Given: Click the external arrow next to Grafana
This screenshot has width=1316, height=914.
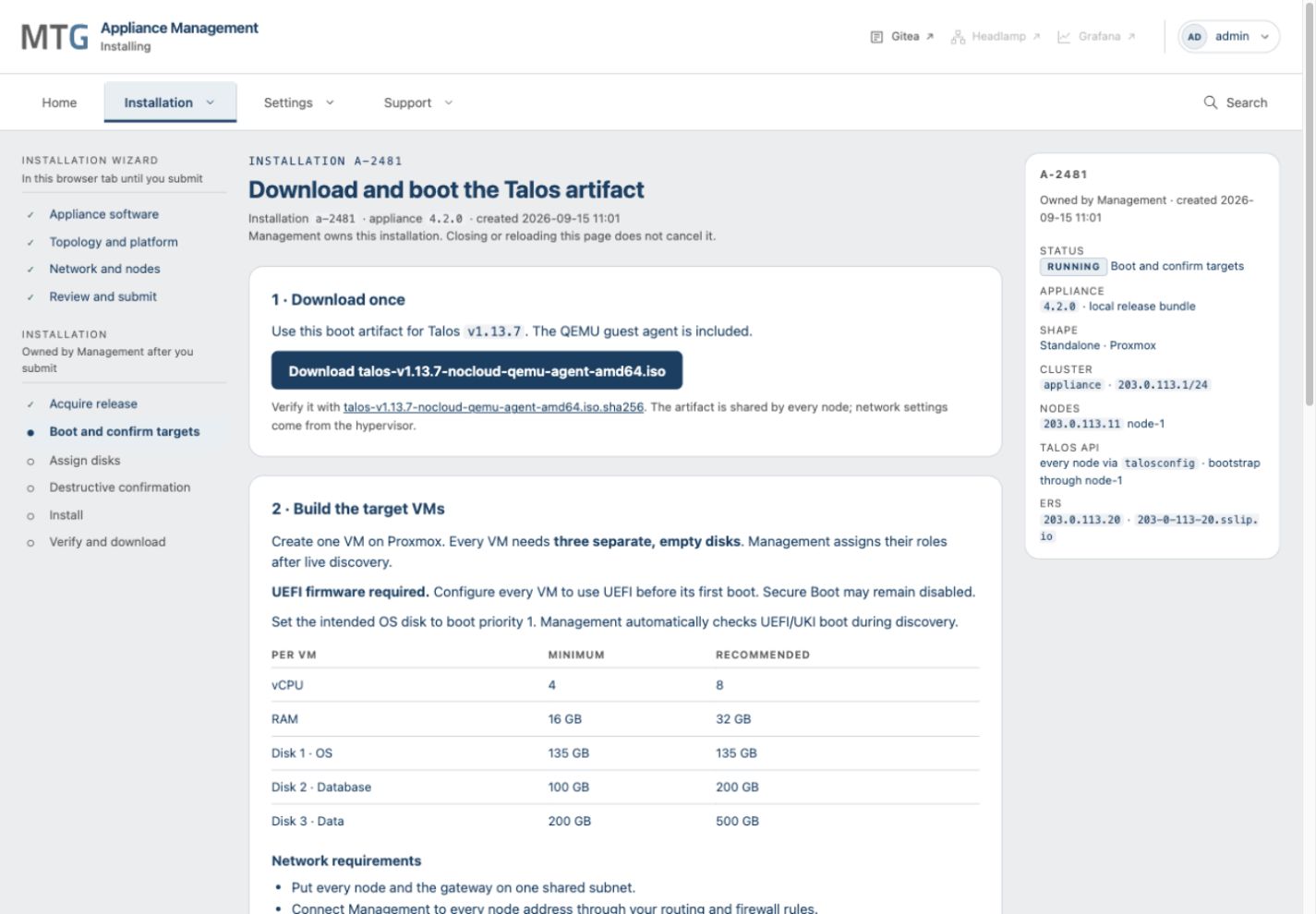Looking at the screenshot, I should [1131, 37].
